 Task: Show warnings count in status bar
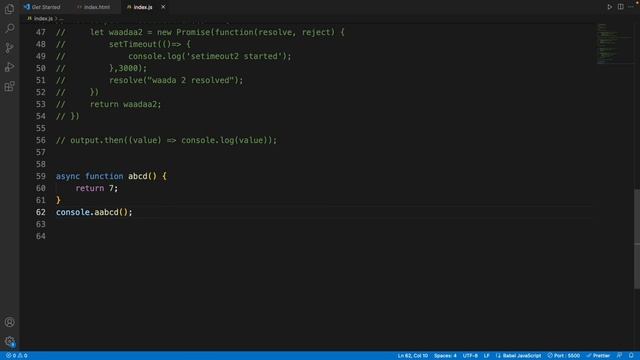22,356
